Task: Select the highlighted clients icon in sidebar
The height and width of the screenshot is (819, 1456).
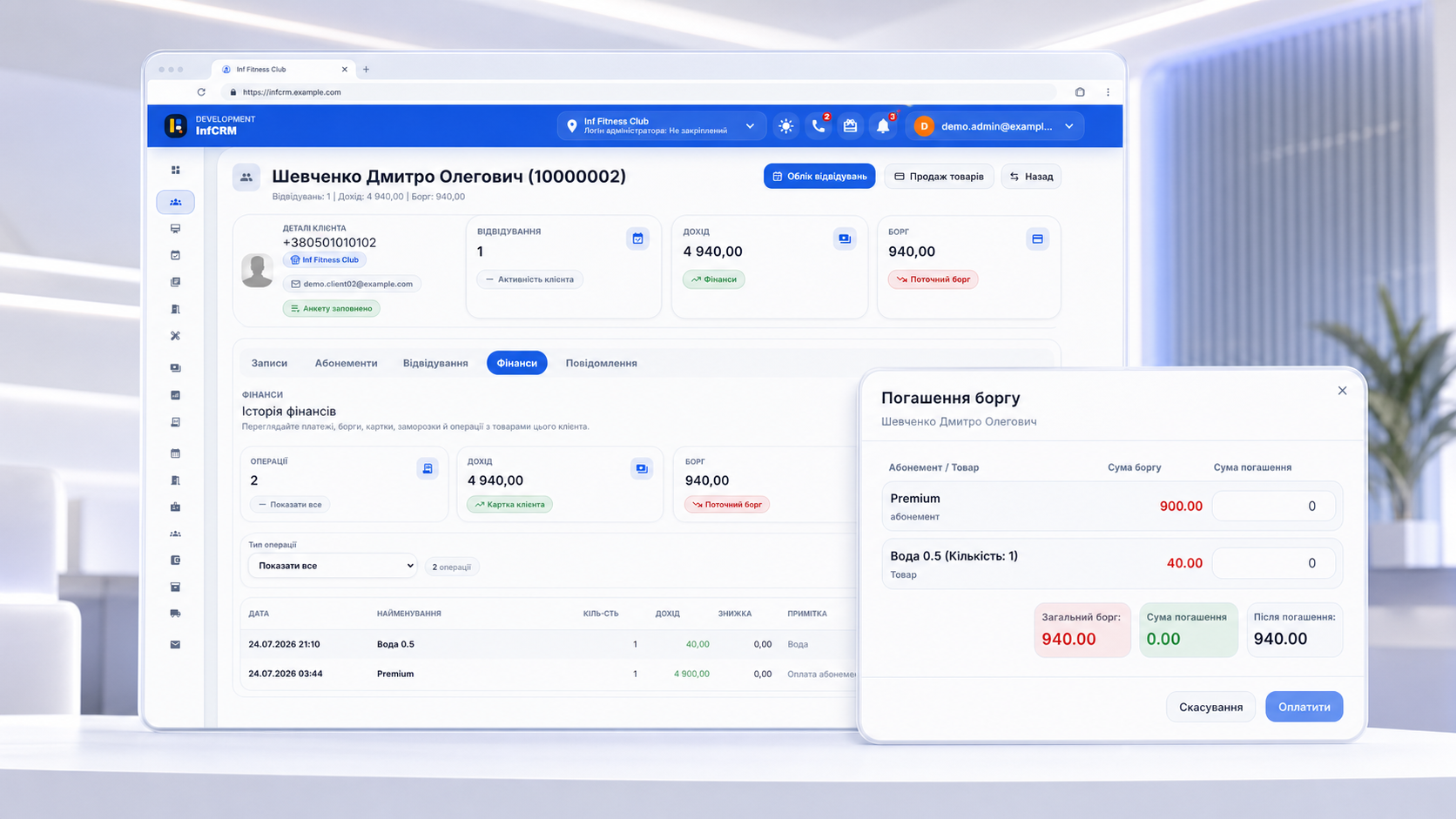Action: point(175,202)
